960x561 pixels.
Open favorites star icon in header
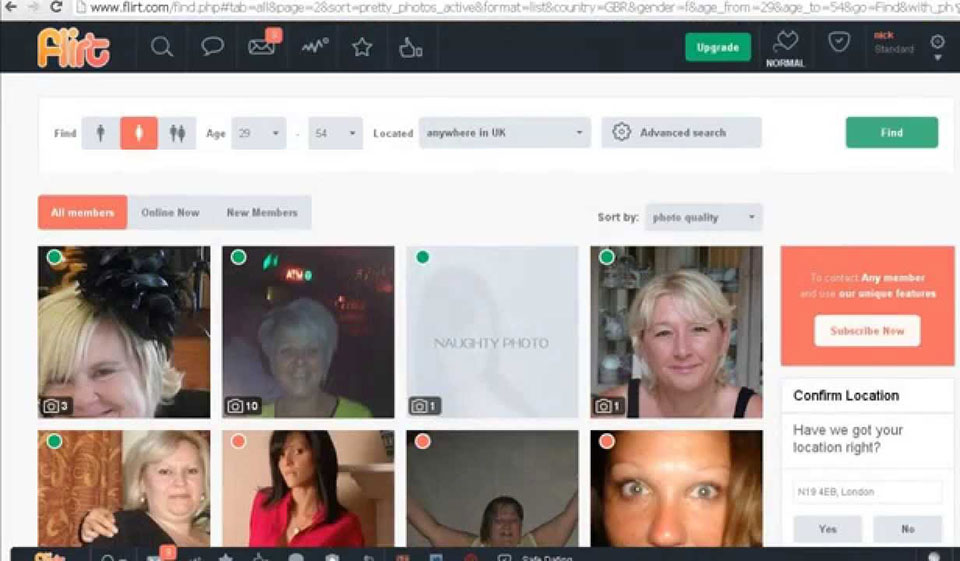[362, 47]
